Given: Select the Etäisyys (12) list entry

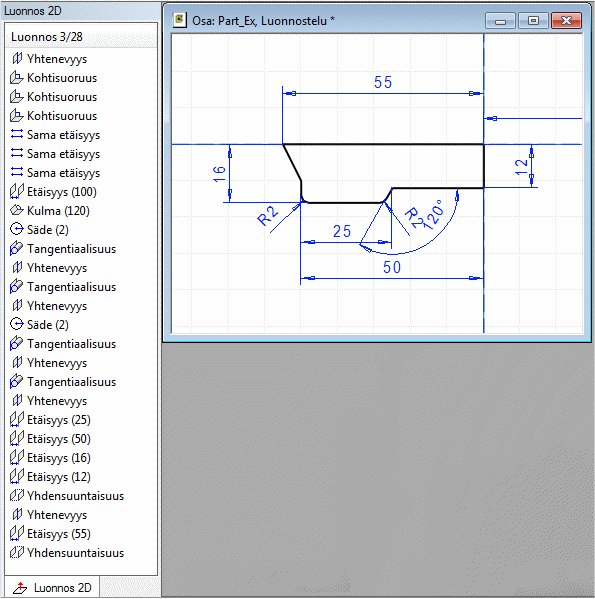Looking at the screenshot, I should 59,477.
